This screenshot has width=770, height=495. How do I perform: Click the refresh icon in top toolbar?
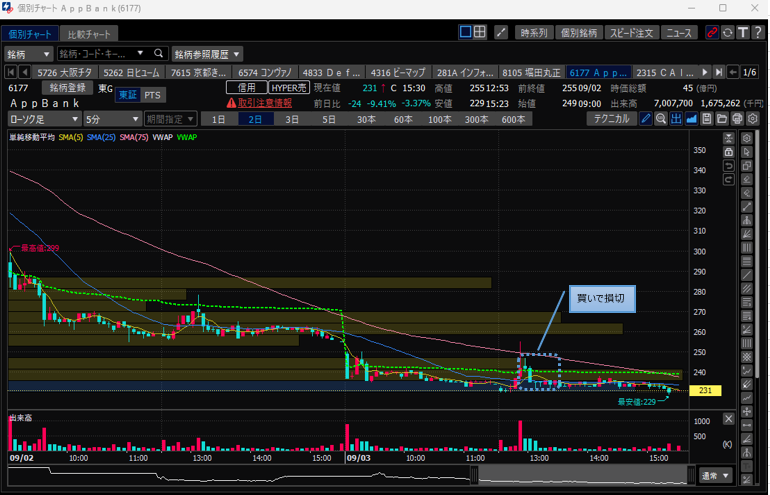tap(727, 33)
